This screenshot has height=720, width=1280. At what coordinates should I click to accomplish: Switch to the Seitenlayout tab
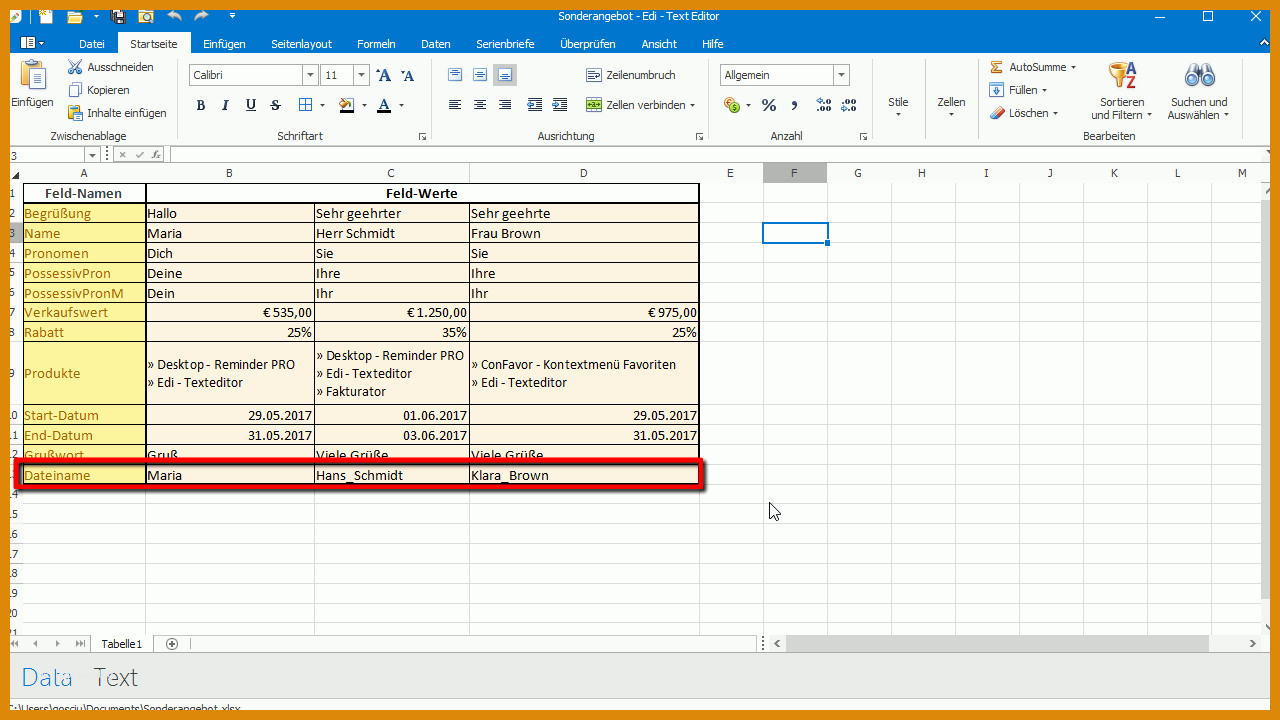click(x=301, y=44)
